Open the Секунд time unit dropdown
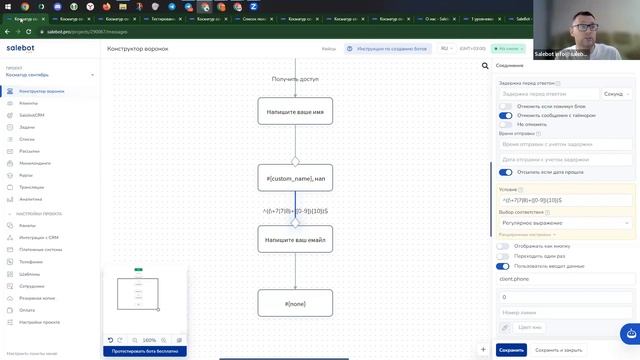Viewport: 640px width, 360px height. click(616, 94)
